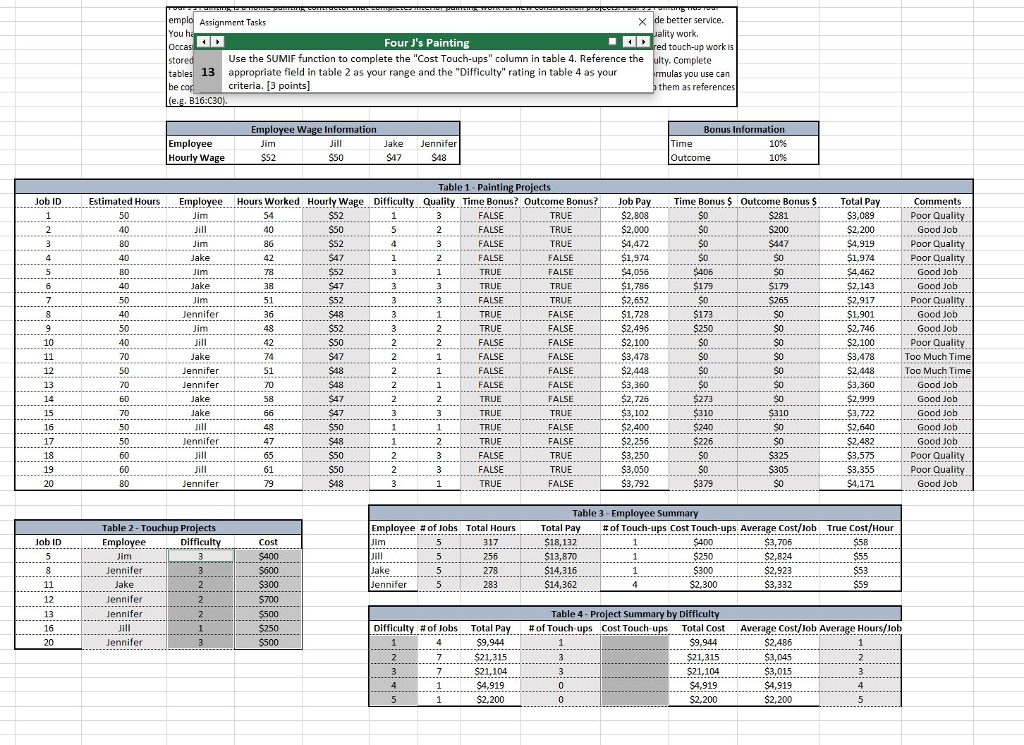
Task: Select the $700 cost cell in Table 2
Action: click(268, 599)
